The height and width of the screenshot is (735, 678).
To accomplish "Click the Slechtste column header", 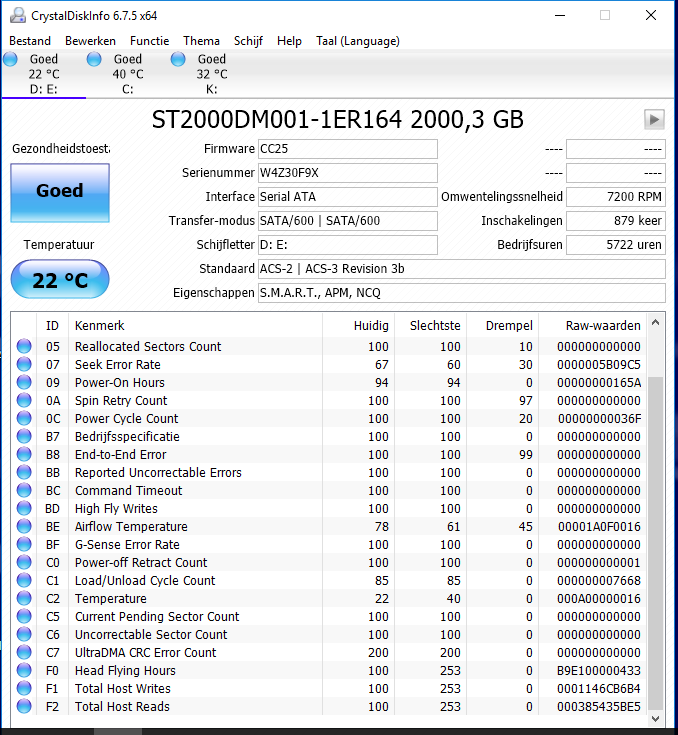I will 431,325.
